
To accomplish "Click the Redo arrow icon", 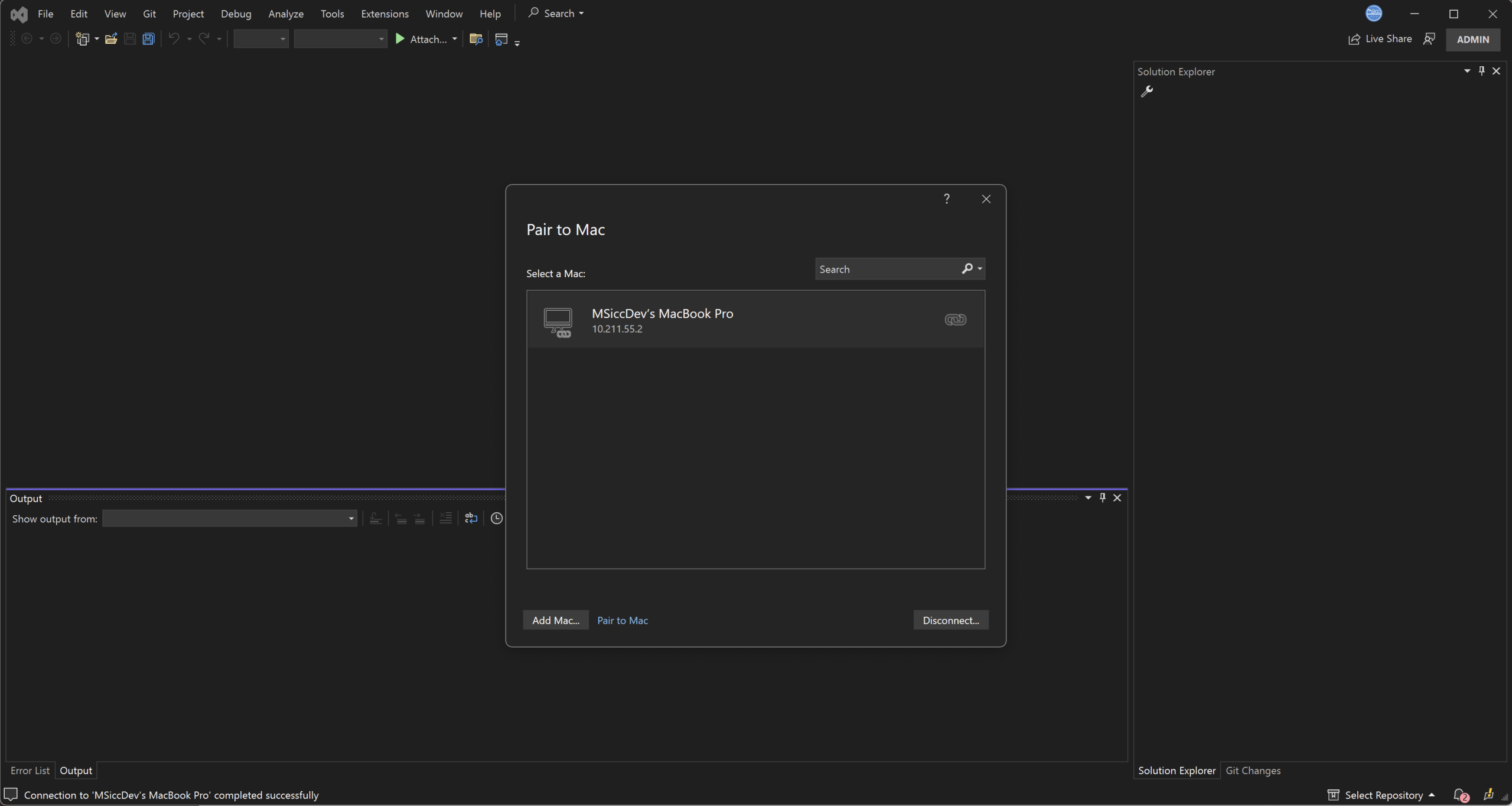I will pyautogui.click(x=204, y=39).
